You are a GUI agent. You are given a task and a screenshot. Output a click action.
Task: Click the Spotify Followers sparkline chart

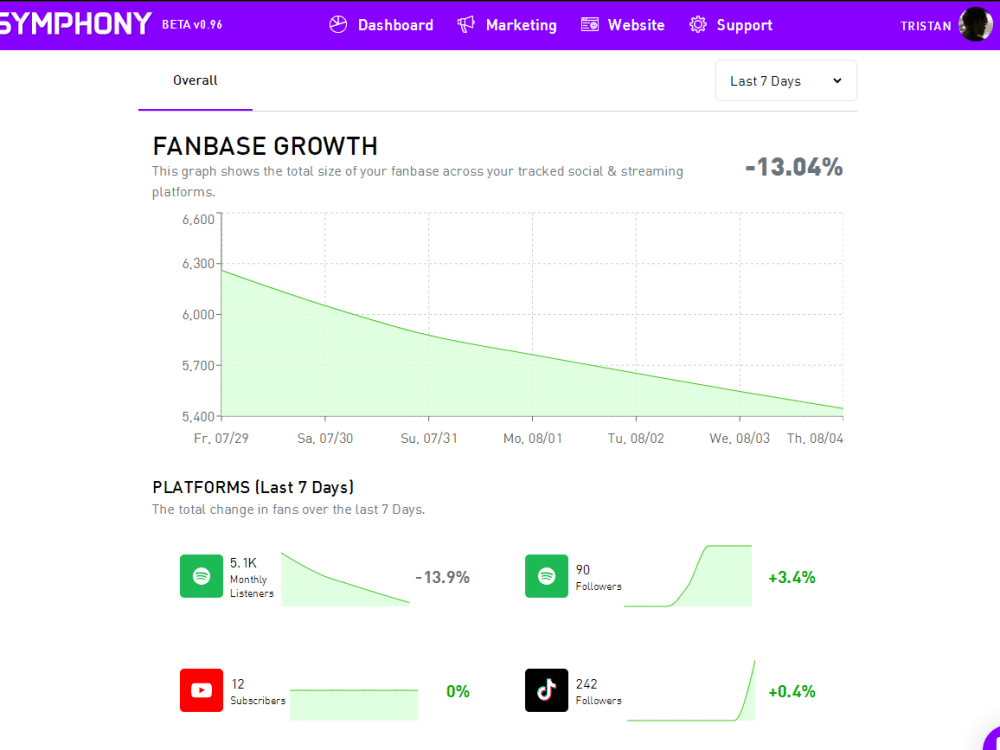coord(688,575)
